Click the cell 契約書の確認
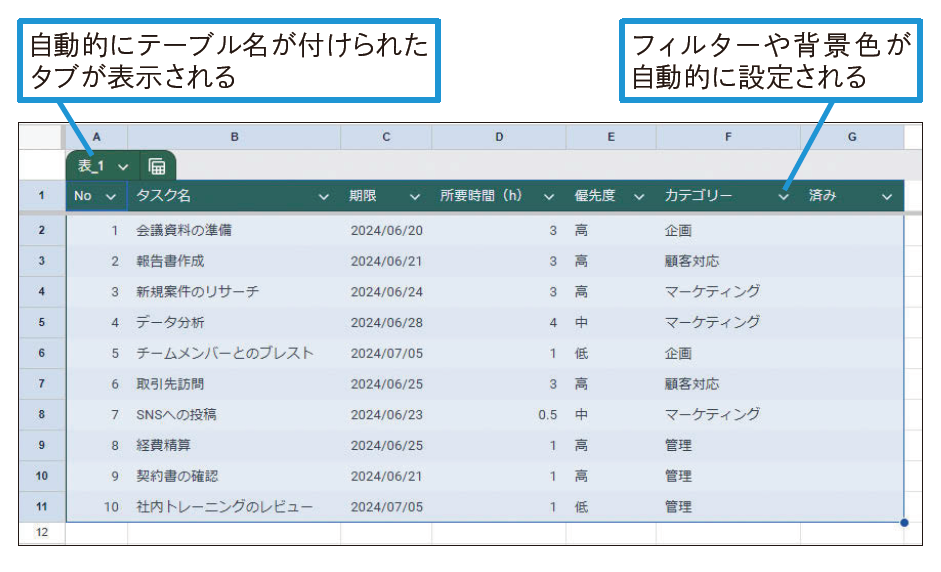Viewport: 941px width, 572px height. [234, 476]
